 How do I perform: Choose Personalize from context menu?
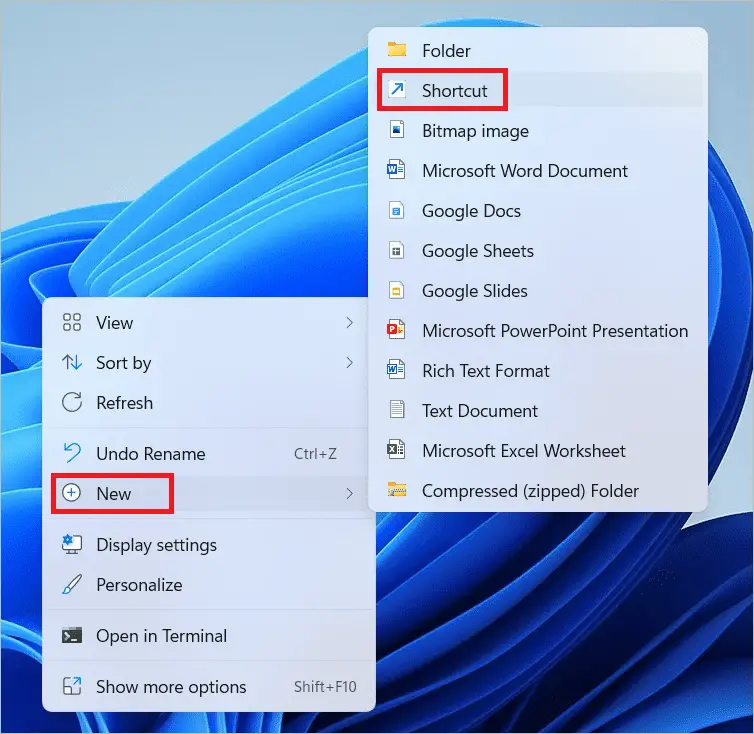coord(209,584)
